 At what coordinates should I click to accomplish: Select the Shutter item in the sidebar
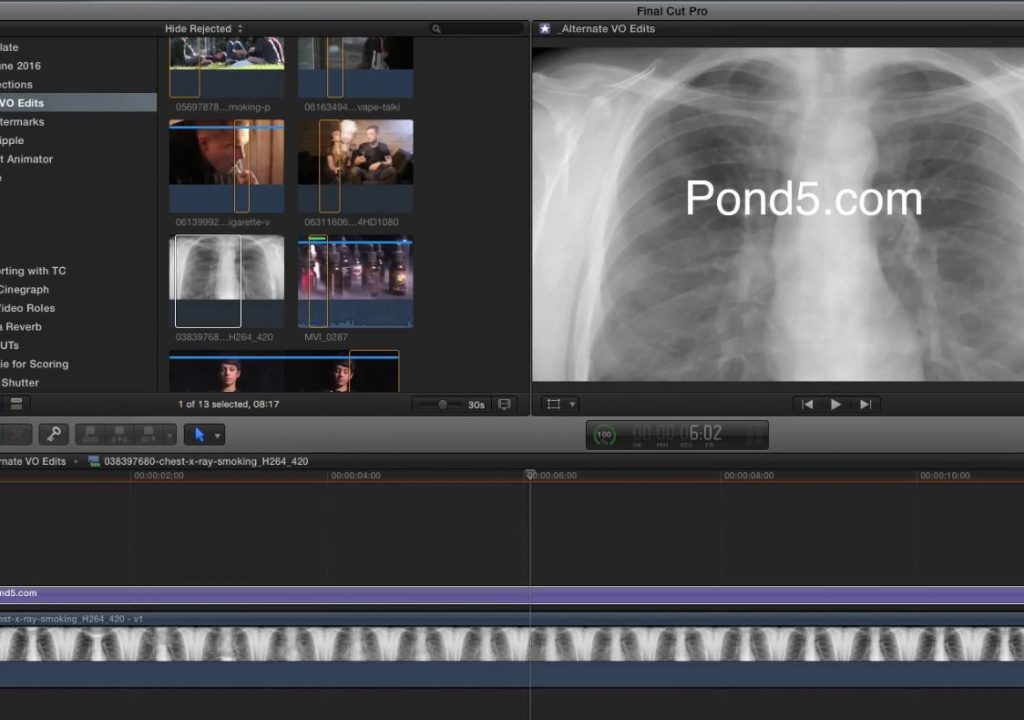(20, 383)
